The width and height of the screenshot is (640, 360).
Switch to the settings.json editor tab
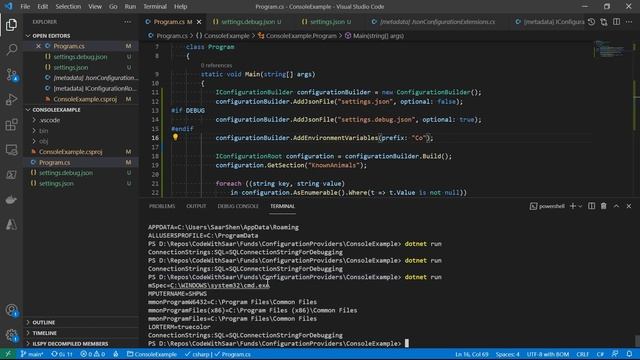tap(326, 22)
